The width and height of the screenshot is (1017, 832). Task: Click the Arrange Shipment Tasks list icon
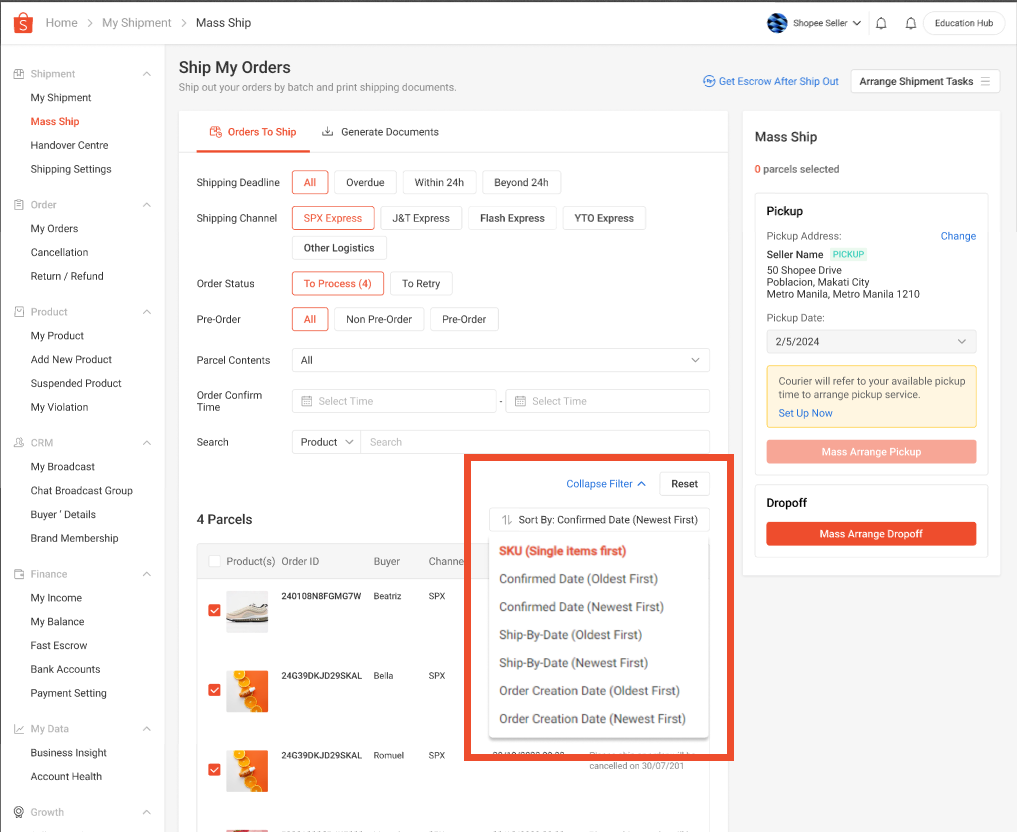pyautogui.click(x=985, y=82)
